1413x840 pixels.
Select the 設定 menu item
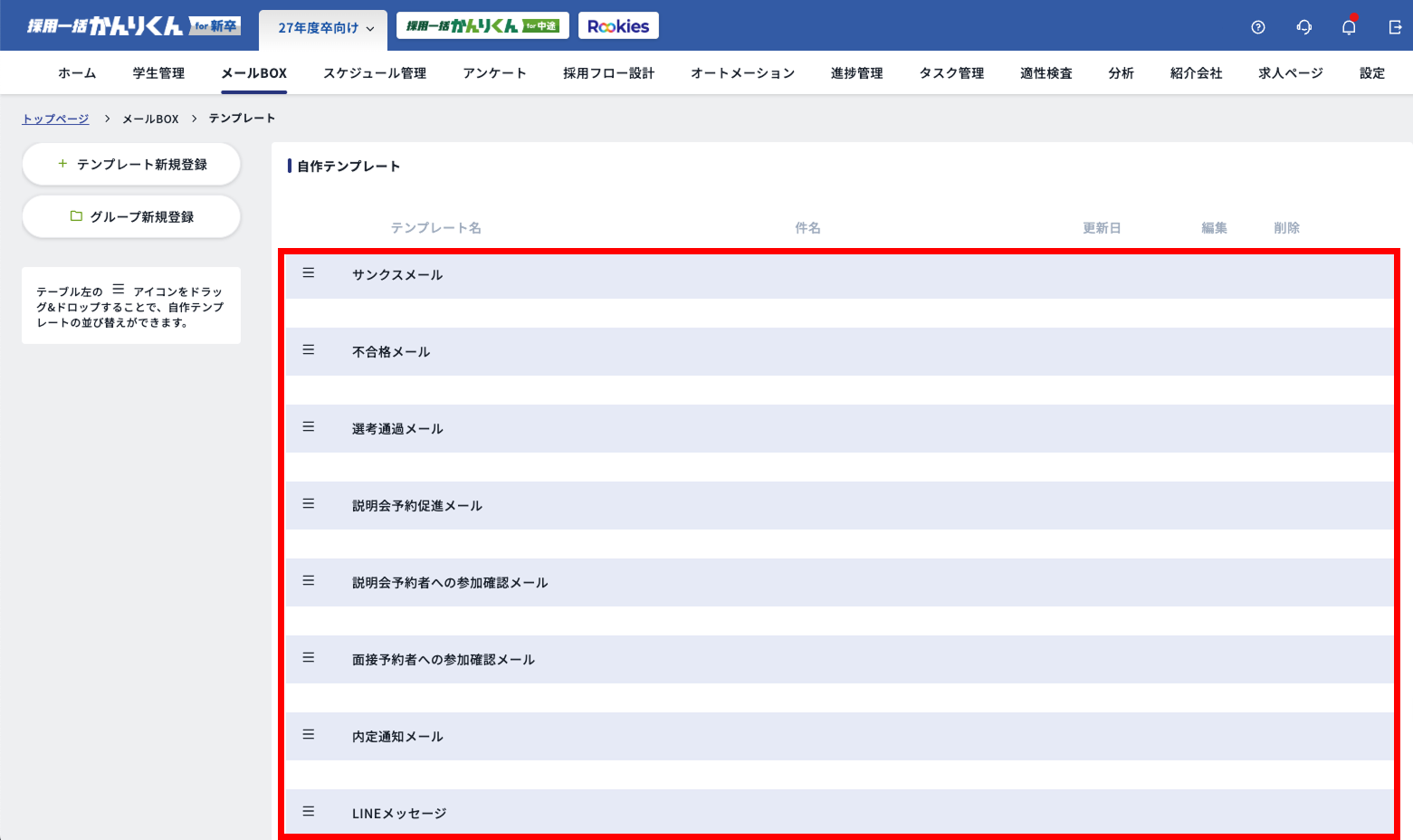pos(1371,73)
